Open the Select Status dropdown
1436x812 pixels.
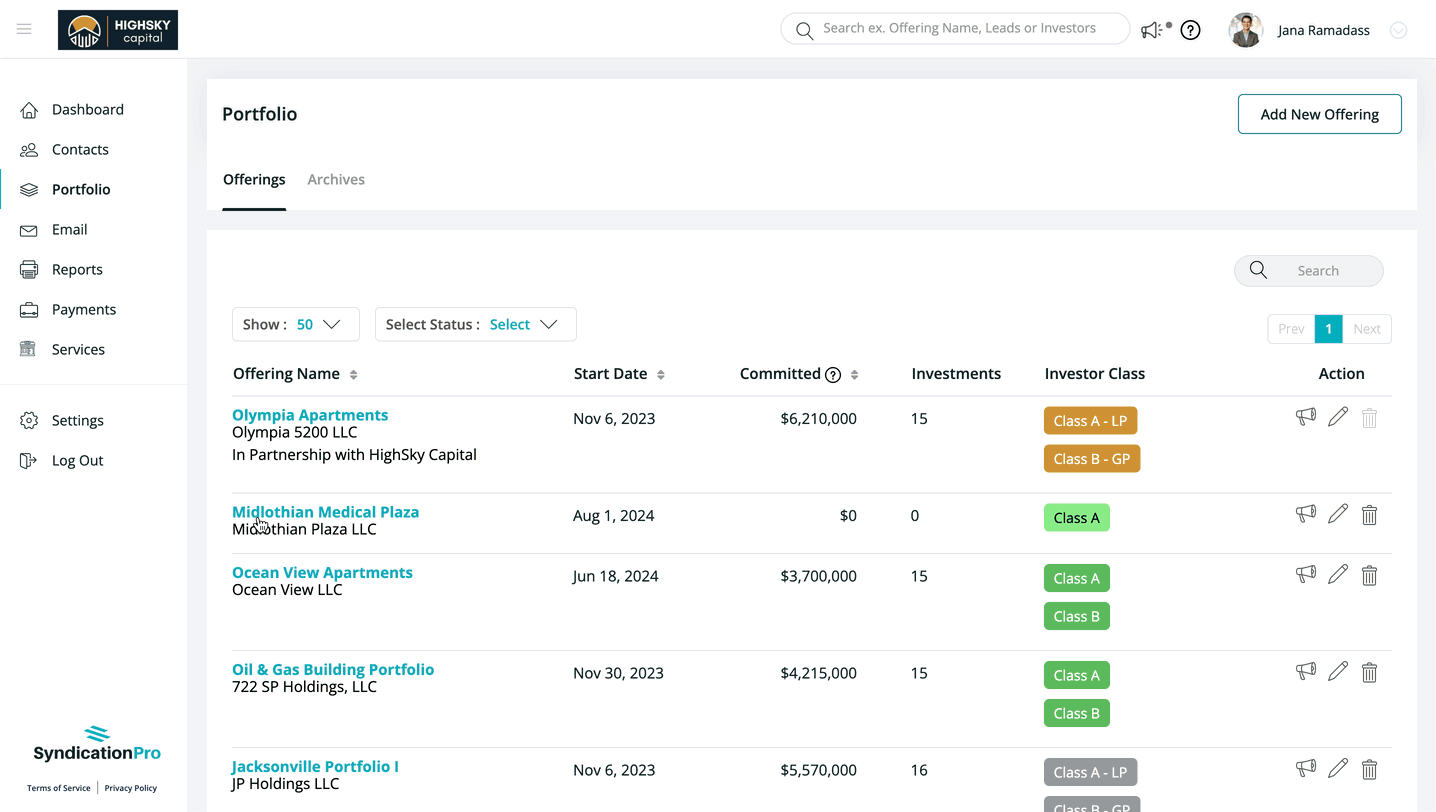476,324
